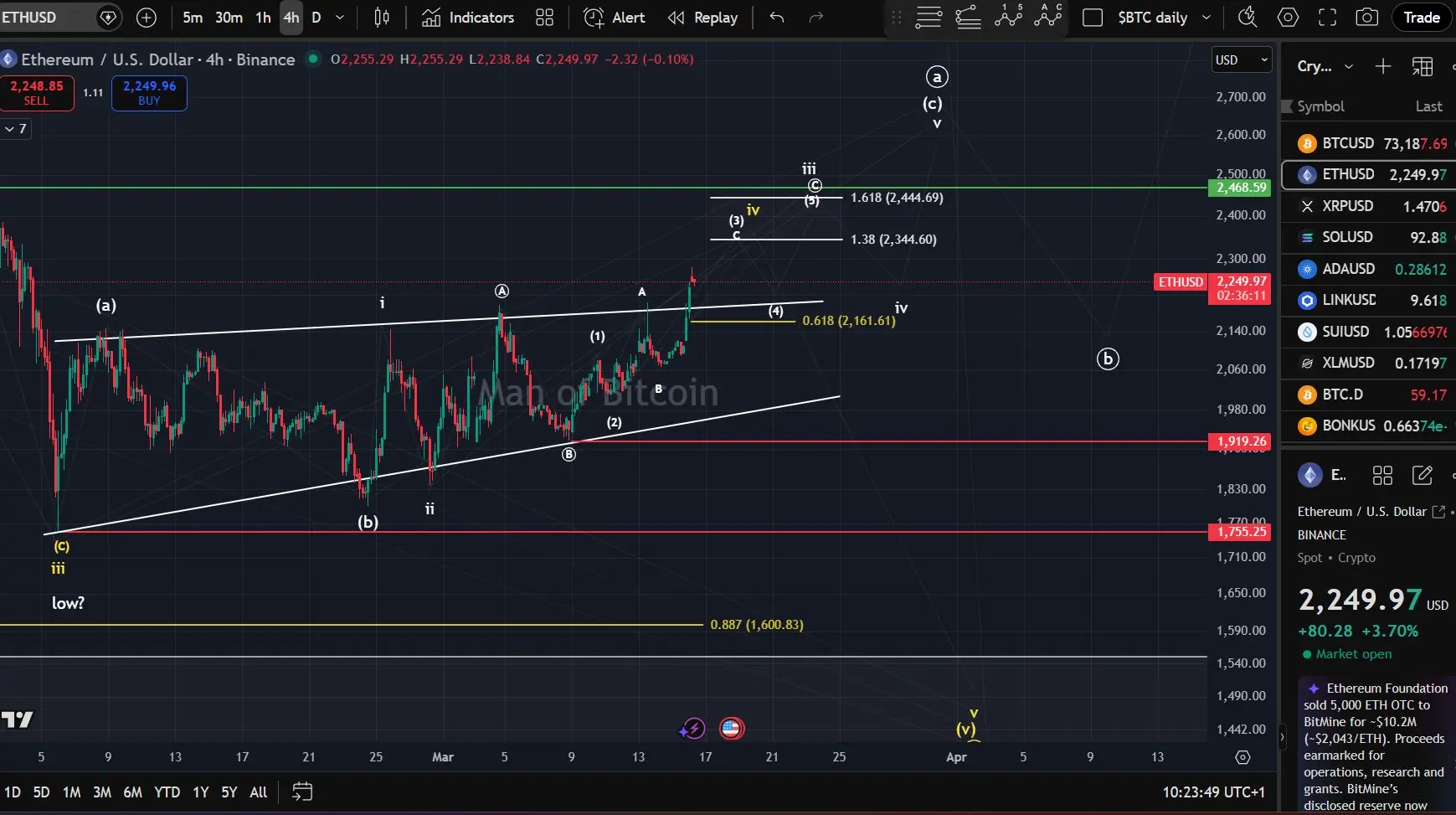The width and height of the screenshot is (1456, 815).
Task: Take a chart snapshot with camera icon
Action: click(1367, 18)
